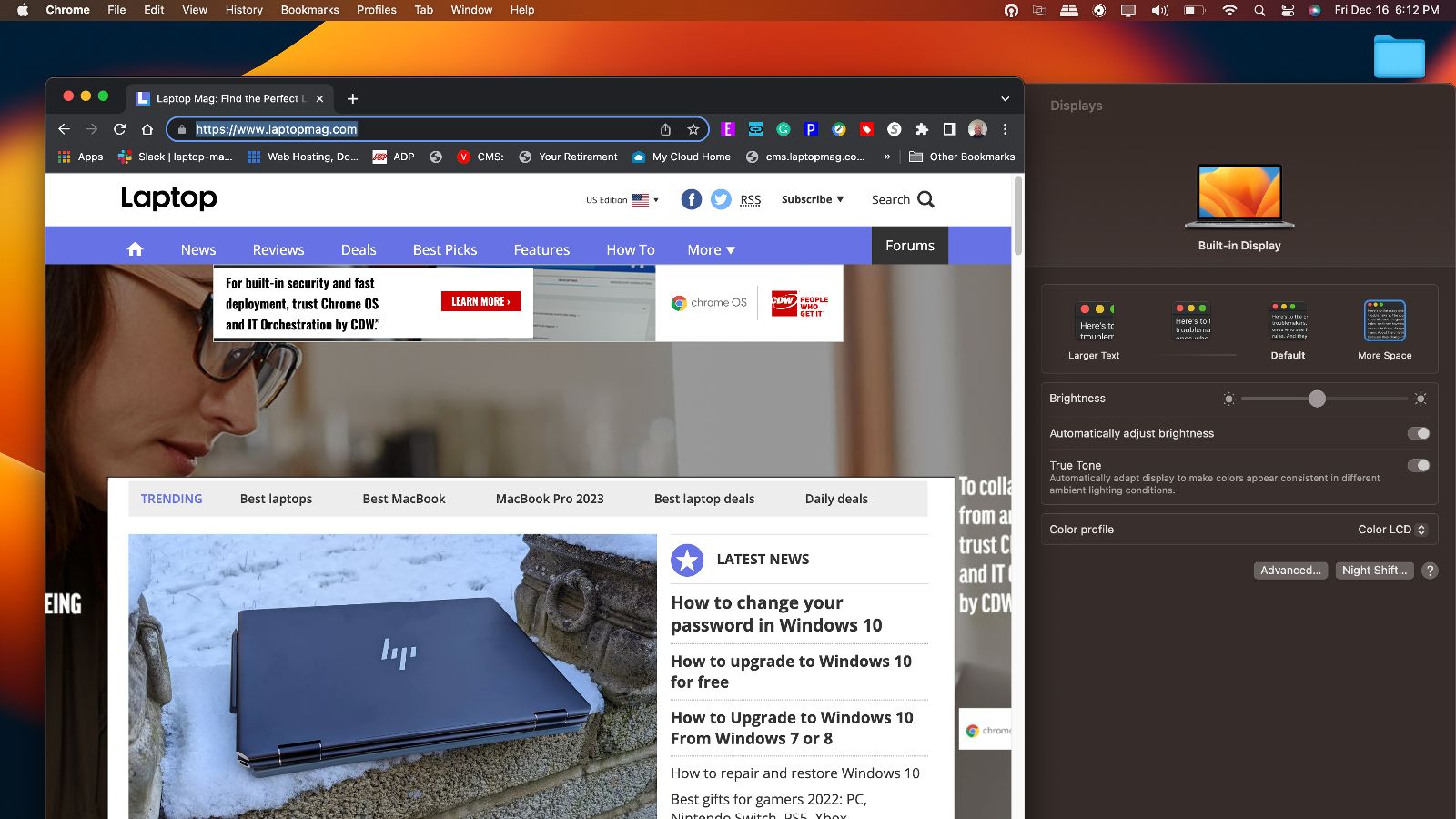Viewport: 1456px width, 819px height.
Task: Open the Chrome Extensions puzzle piece menu
Action: click(923, 129)
